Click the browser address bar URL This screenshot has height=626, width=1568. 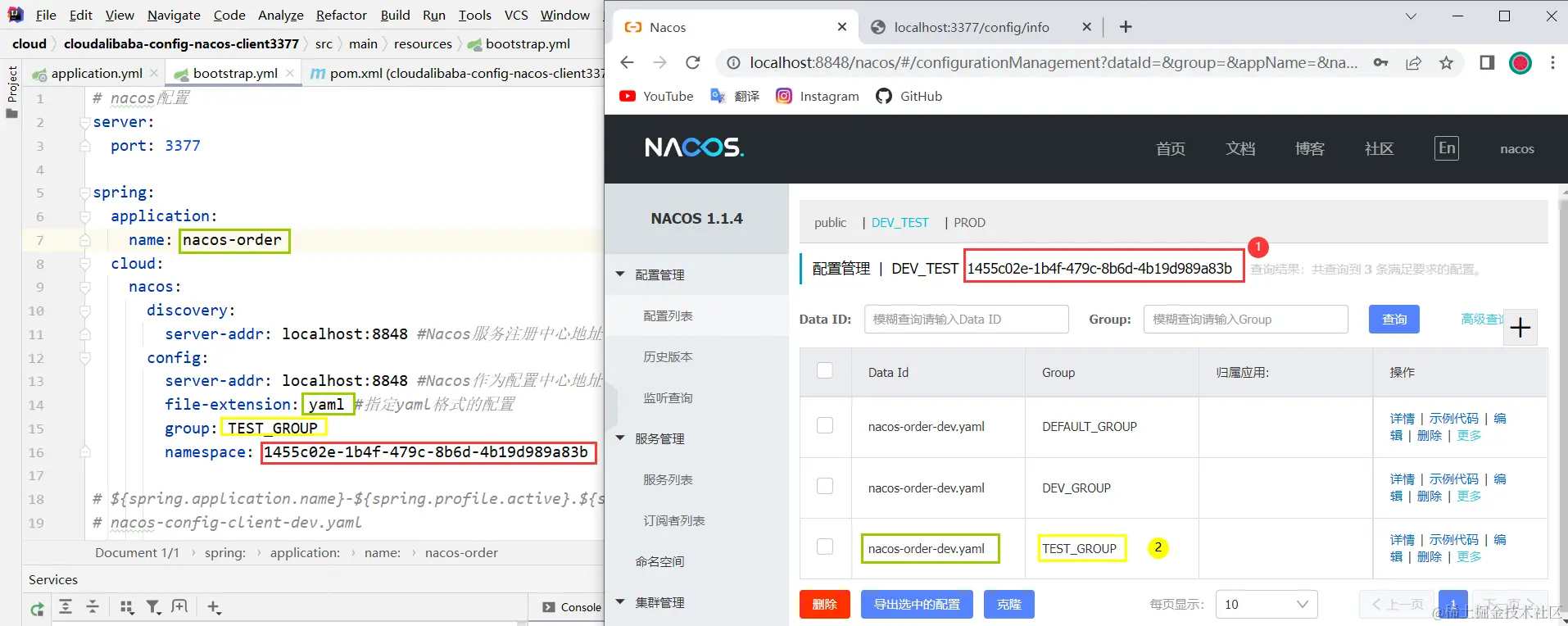(1053, 62)
